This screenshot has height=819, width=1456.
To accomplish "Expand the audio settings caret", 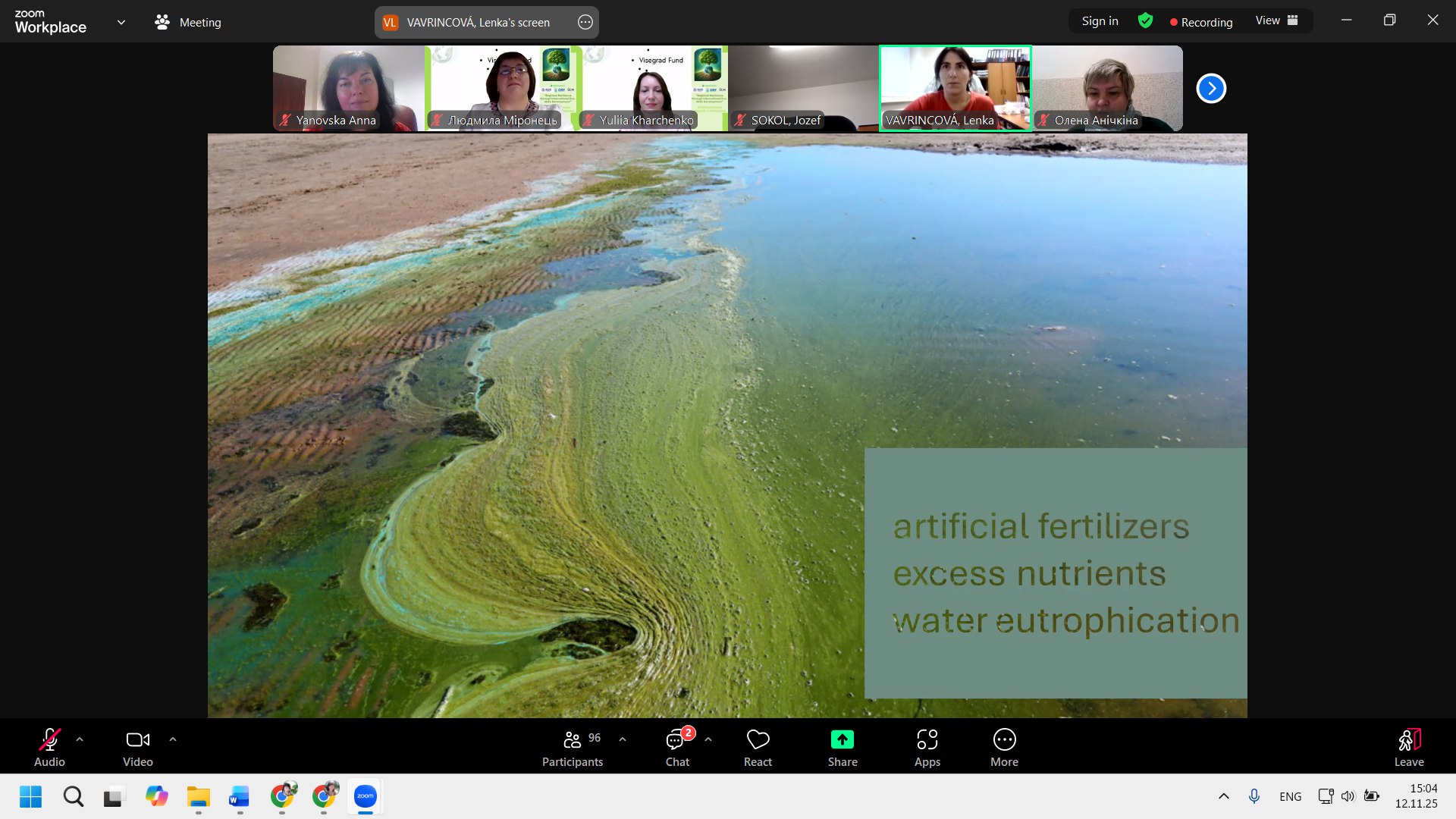I will coord(80,739).
